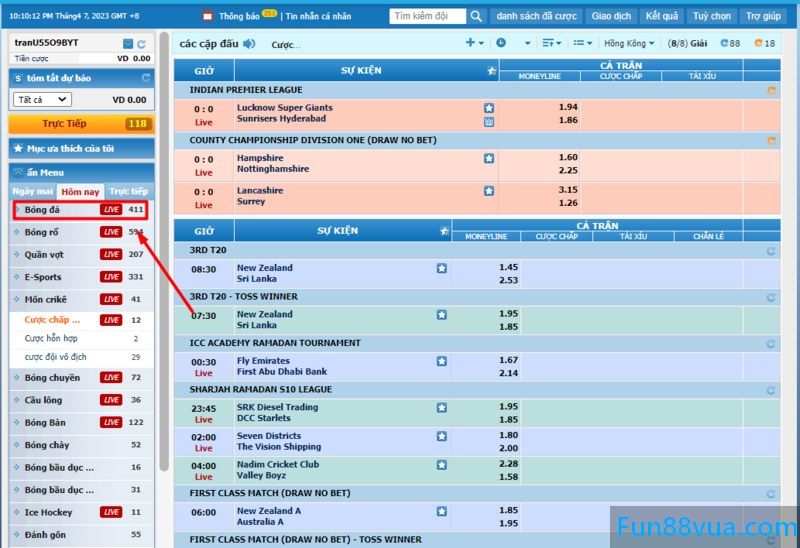Favorite Nadim Cricket Club vs Valley Boyz
Image resolution: width=800 pixels, height=548 pixels.
pyautogui.click(x=442, y=464)
